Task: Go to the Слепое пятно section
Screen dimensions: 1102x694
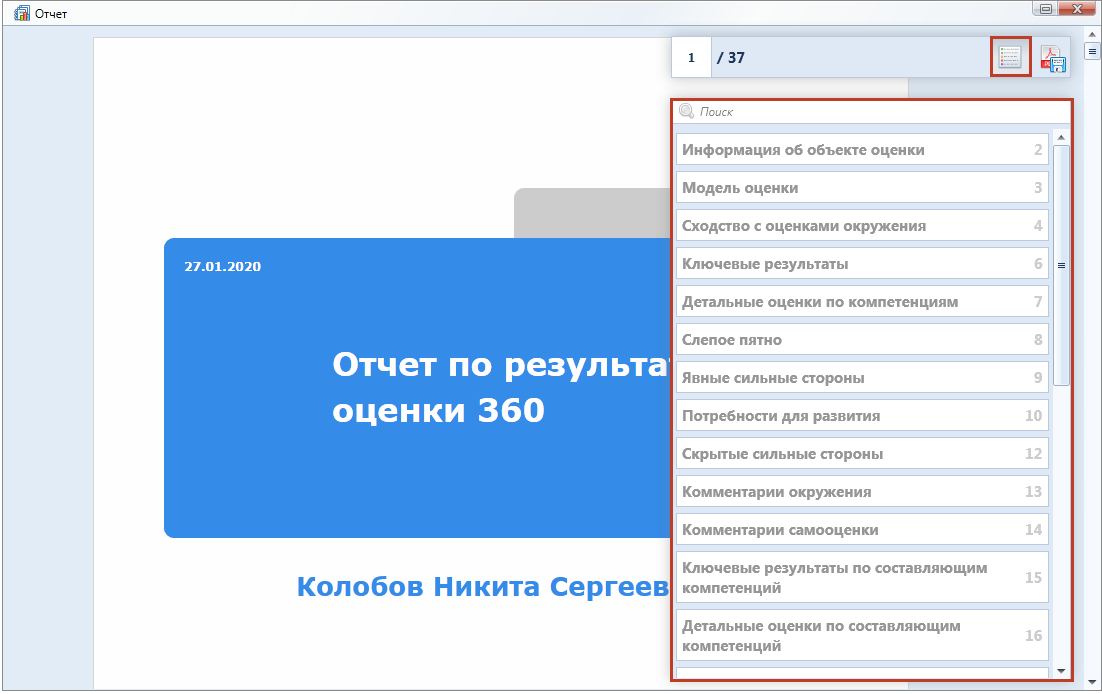Action: pos(862,340)
